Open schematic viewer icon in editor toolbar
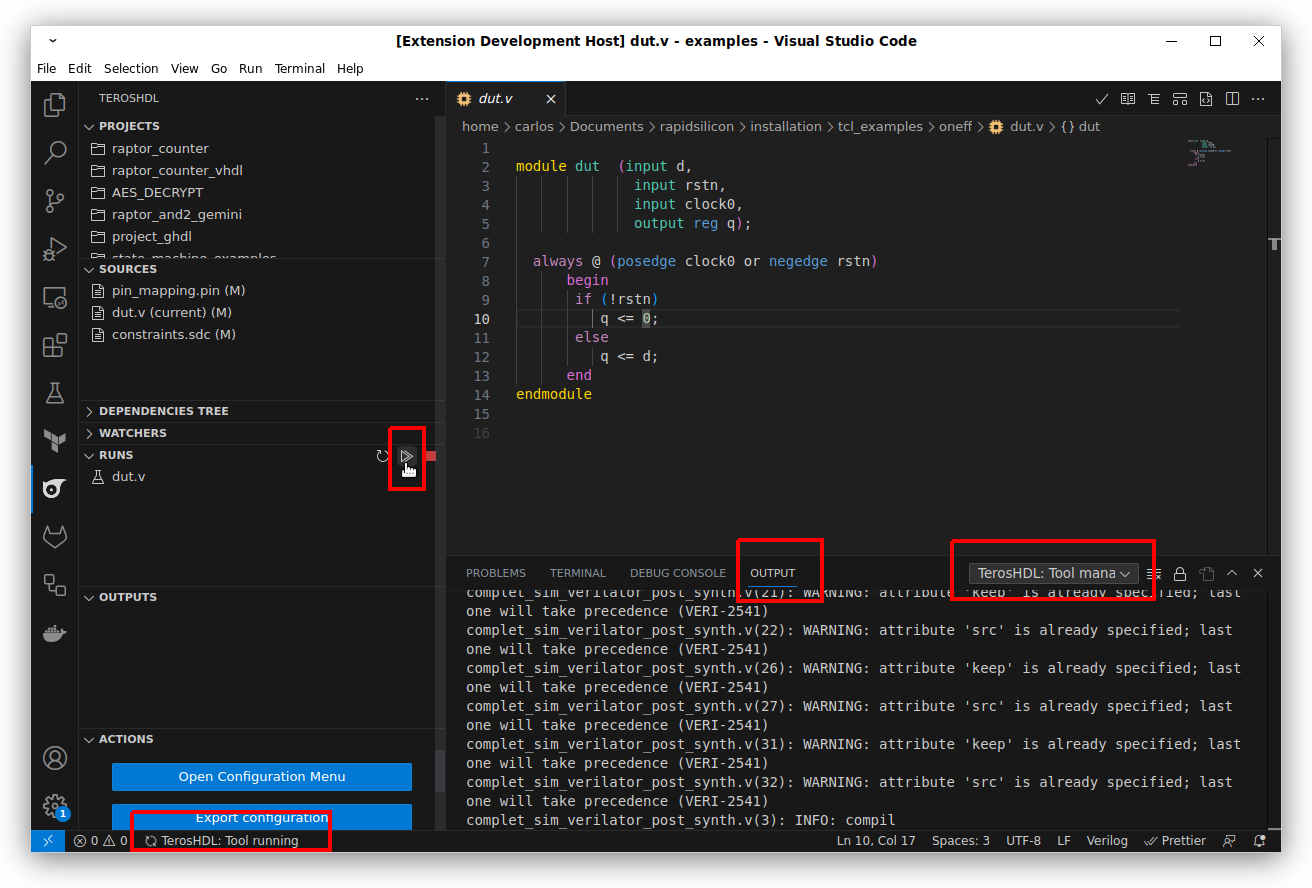1312x888 pixels. pos(1180,99)
